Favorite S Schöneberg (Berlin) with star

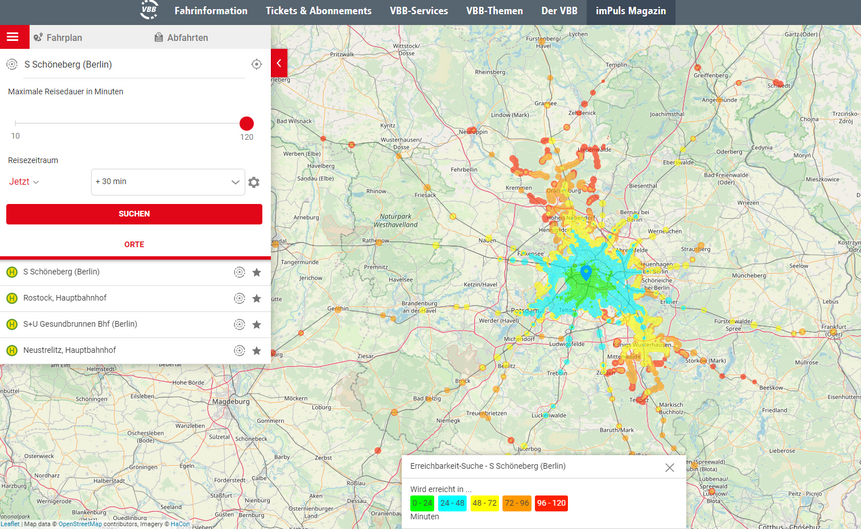[x=256, y=272]
